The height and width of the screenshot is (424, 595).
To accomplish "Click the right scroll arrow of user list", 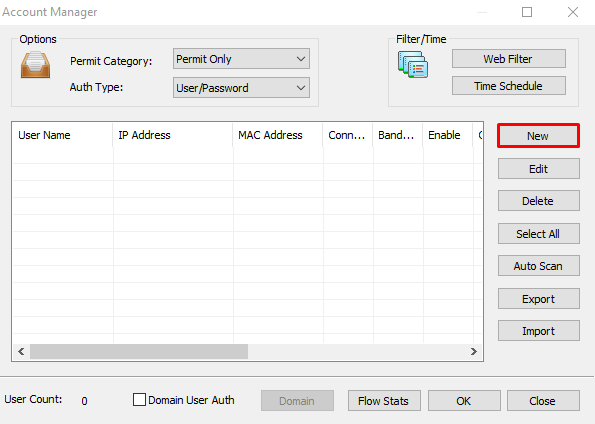I will tap(474, 351).
